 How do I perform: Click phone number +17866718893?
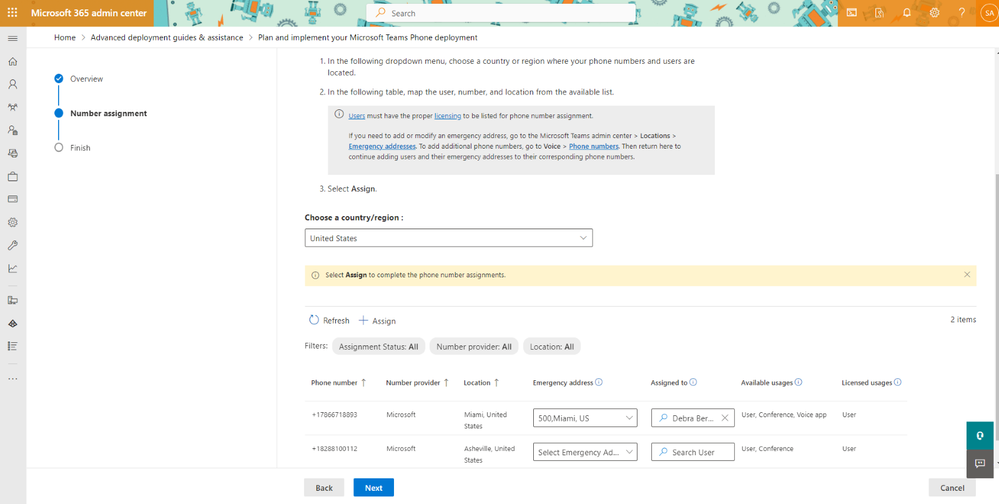pyautogui.click(x=334, y=415)
